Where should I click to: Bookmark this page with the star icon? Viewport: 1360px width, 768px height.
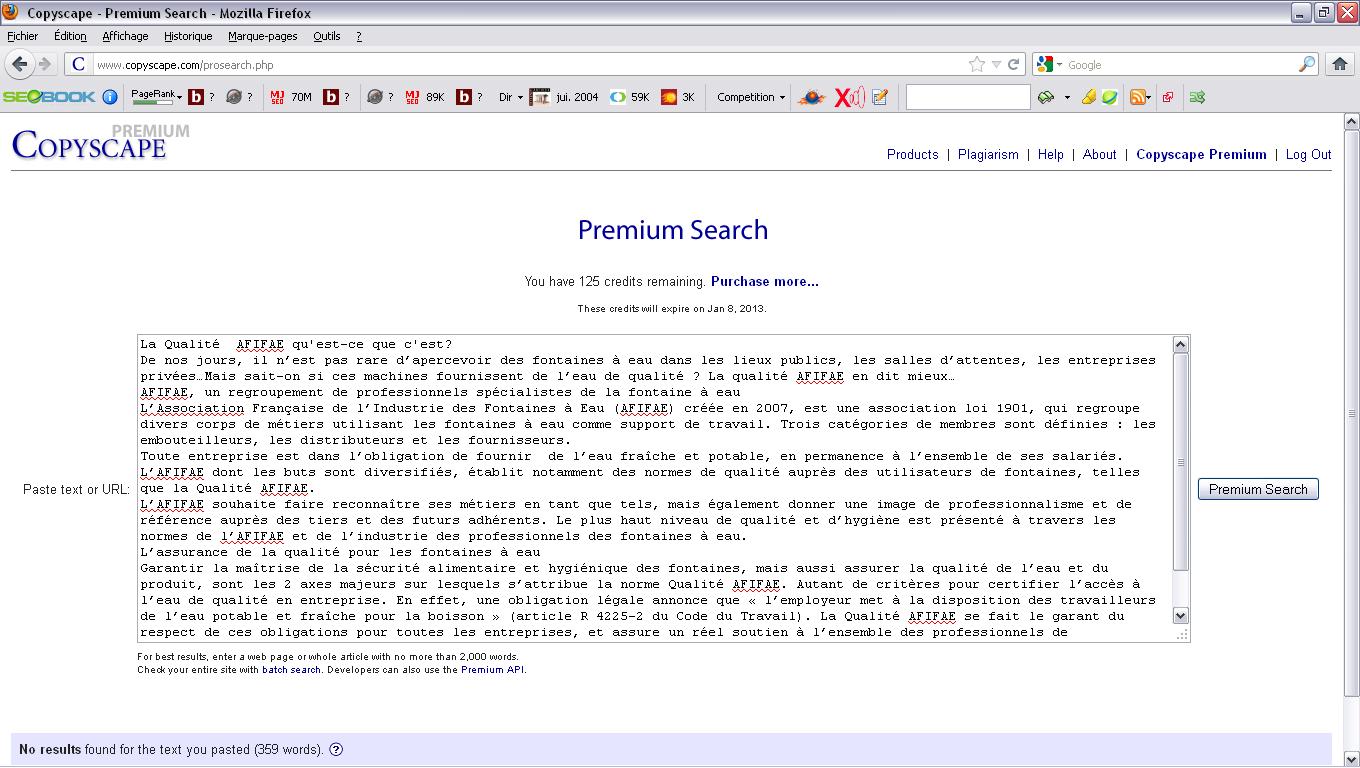coord(976,64)
